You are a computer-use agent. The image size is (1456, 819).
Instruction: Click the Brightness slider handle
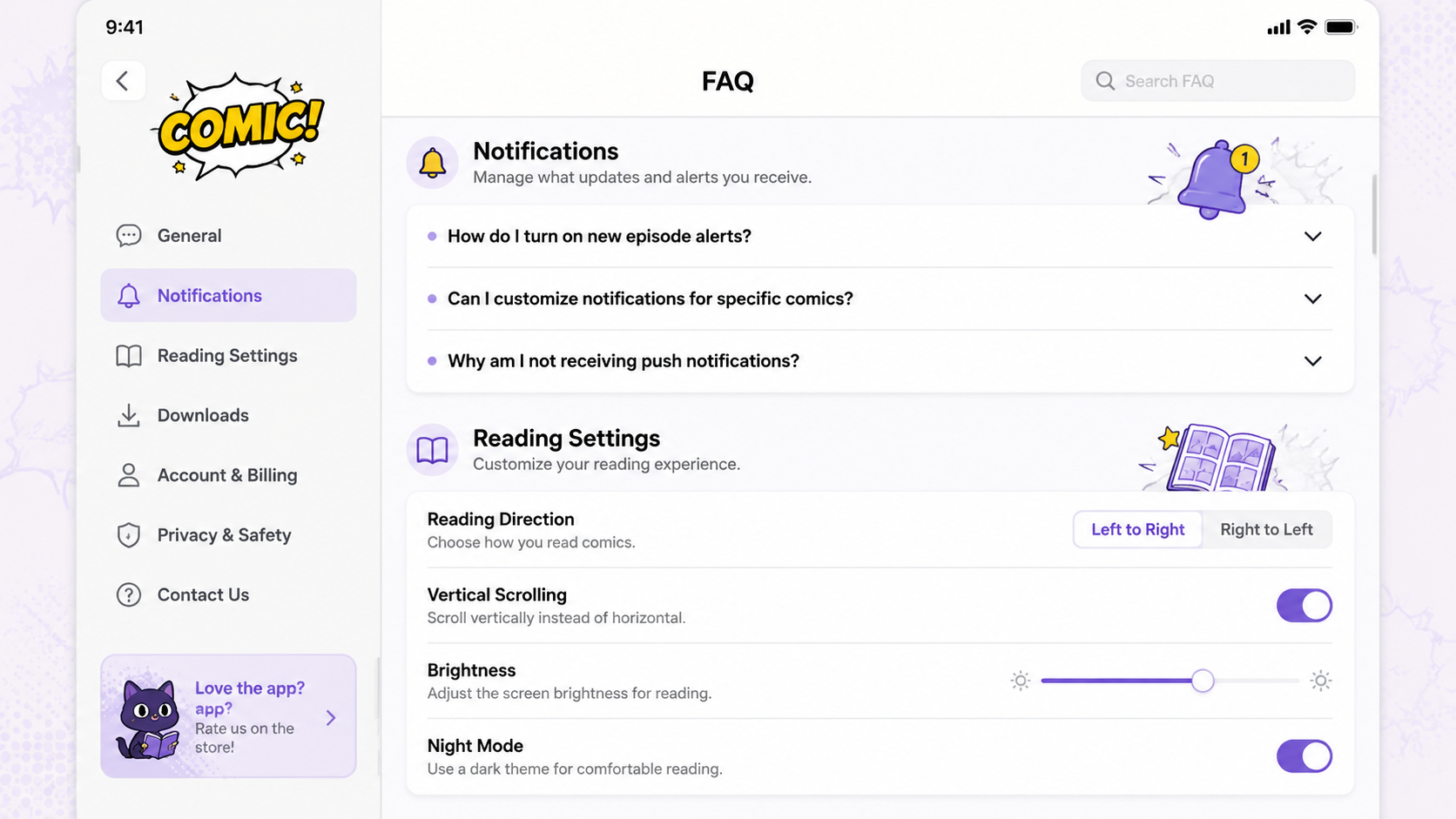[x=1203, y=681]
